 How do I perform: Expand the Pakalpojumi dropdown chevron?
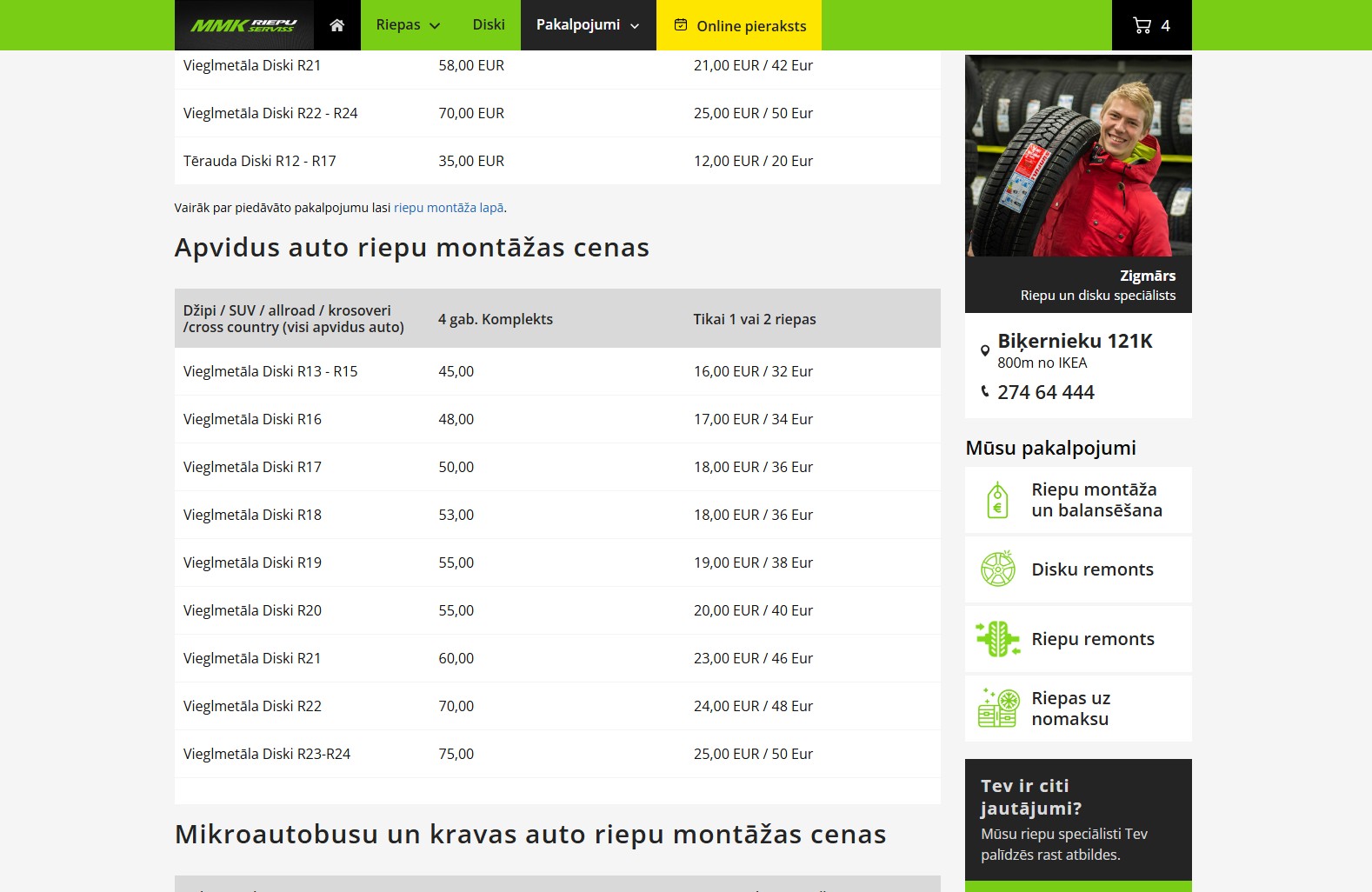[635, 26]
